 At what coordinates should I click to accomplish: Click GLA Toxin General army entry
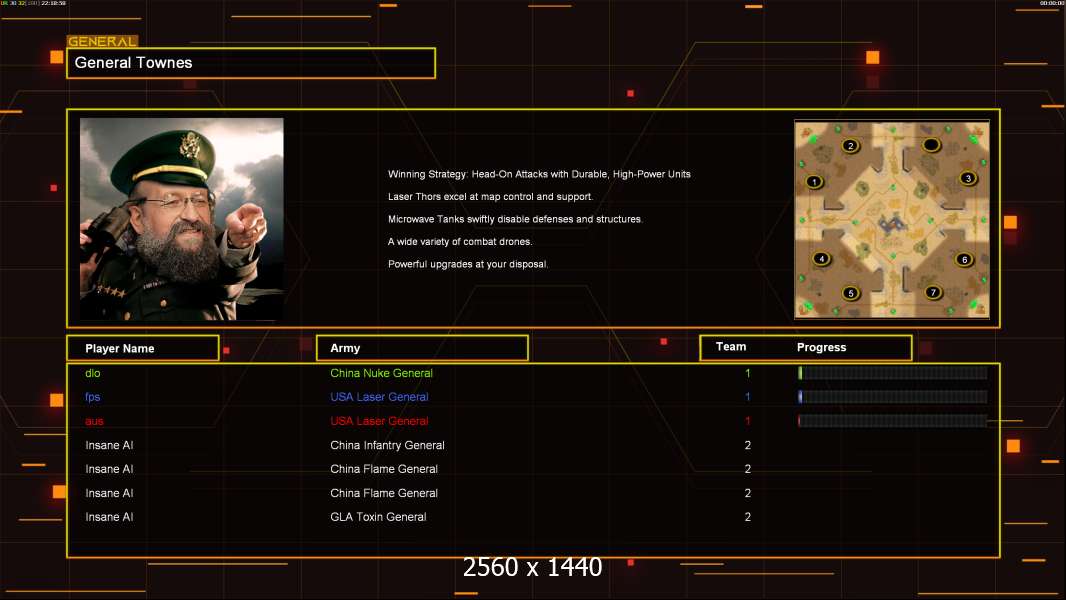[x=378, y=517]
